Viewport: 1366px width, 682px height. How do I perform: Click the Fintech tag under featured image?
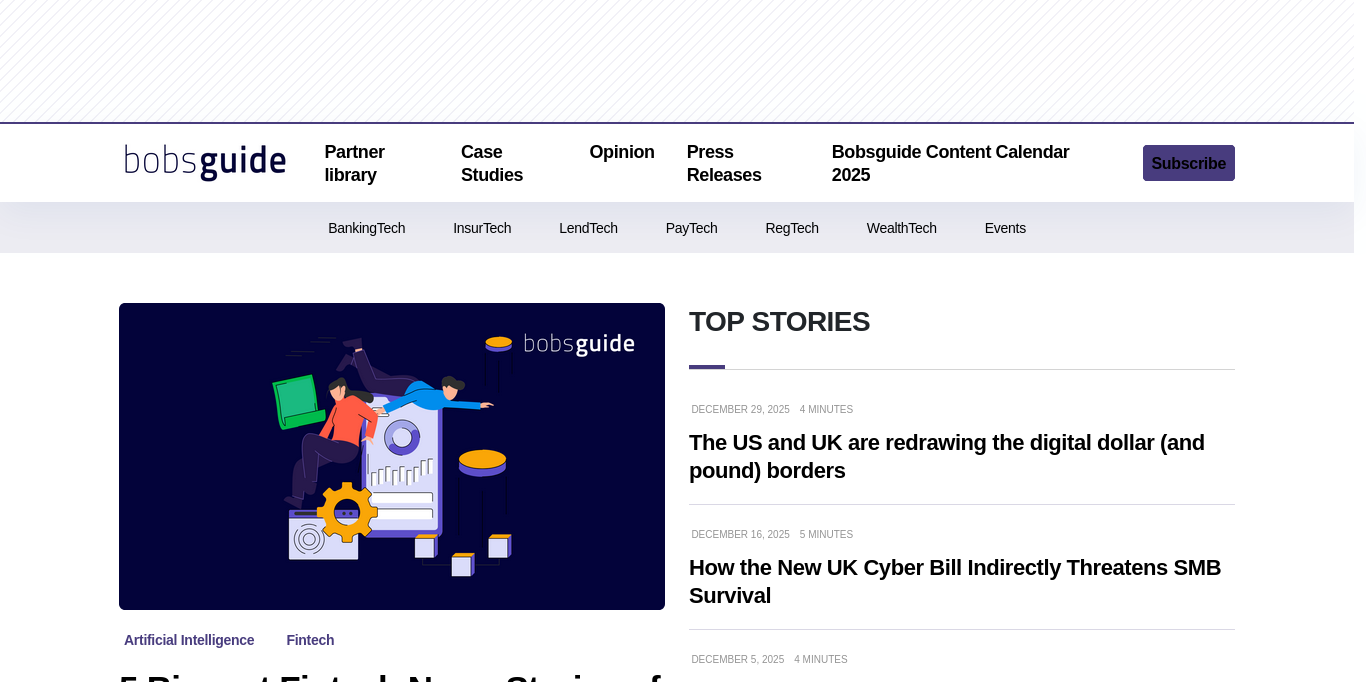point(310,640)
